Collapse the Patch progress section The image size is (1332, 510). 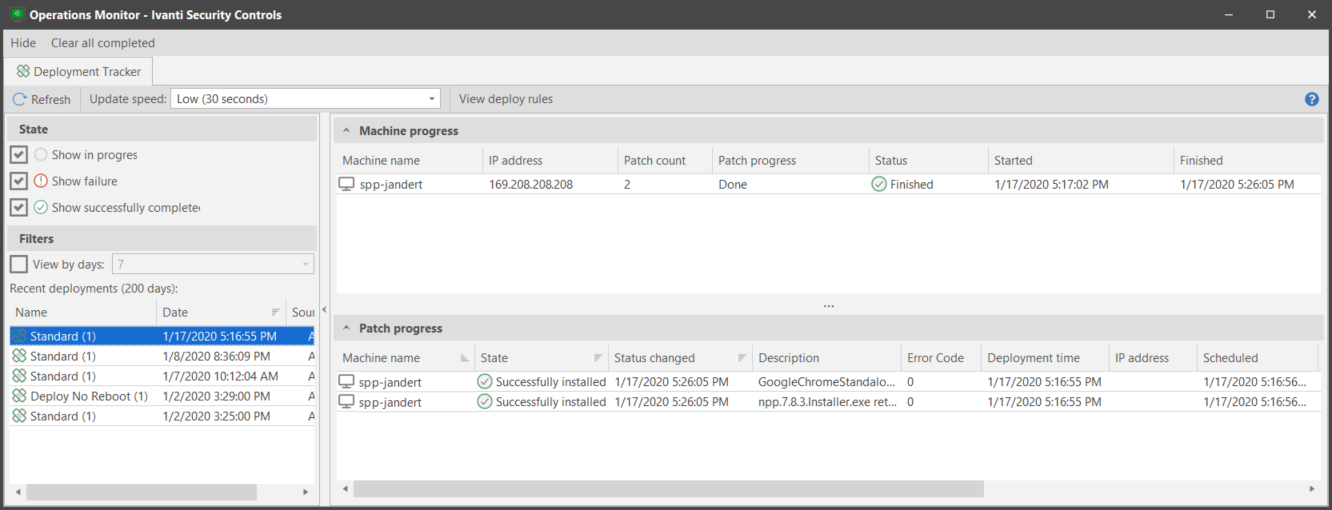[346, 328]
